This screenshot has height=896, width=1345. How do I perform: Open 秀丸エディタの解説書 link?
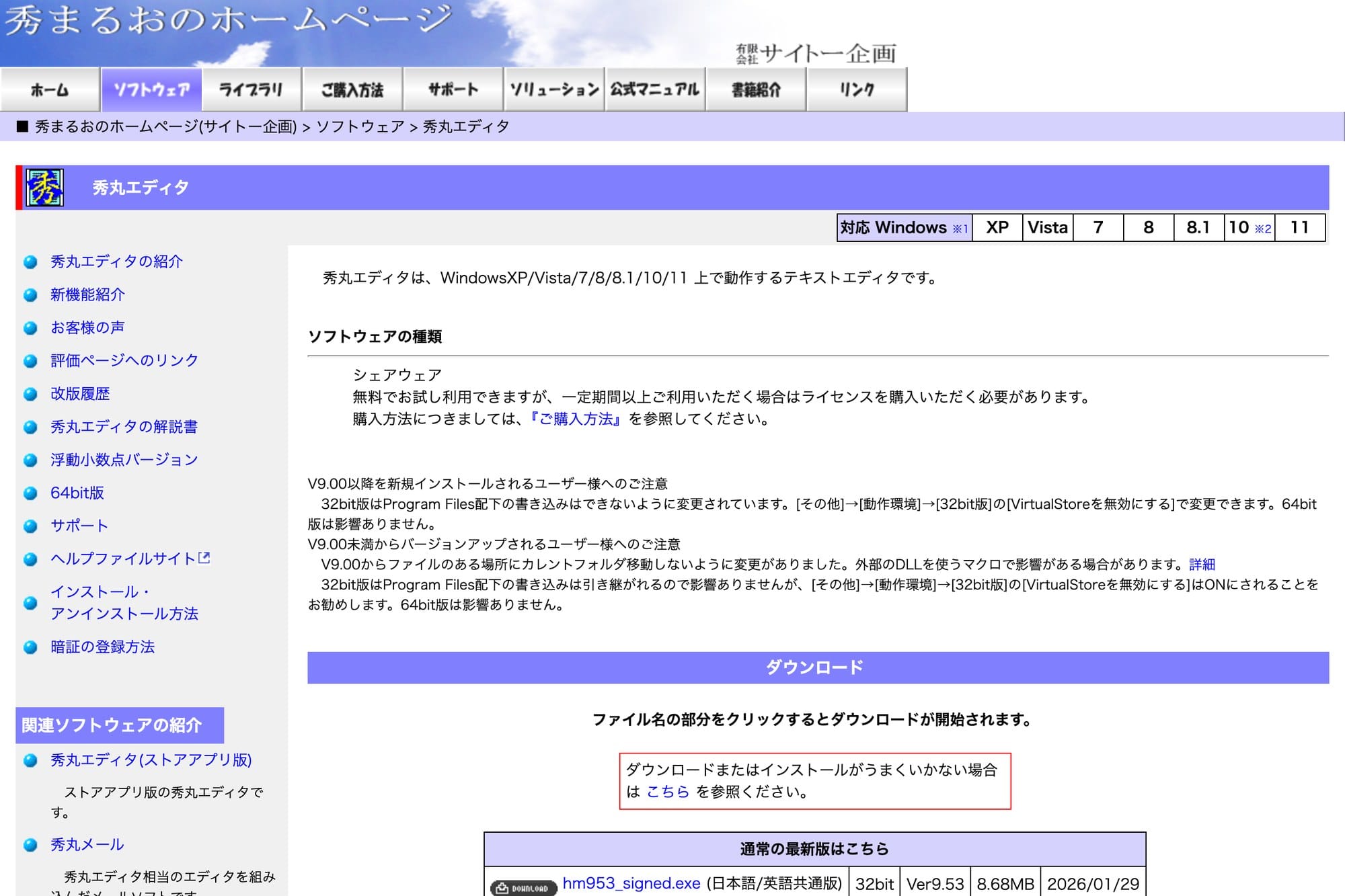pyautogui.click(x=124, y=426)
